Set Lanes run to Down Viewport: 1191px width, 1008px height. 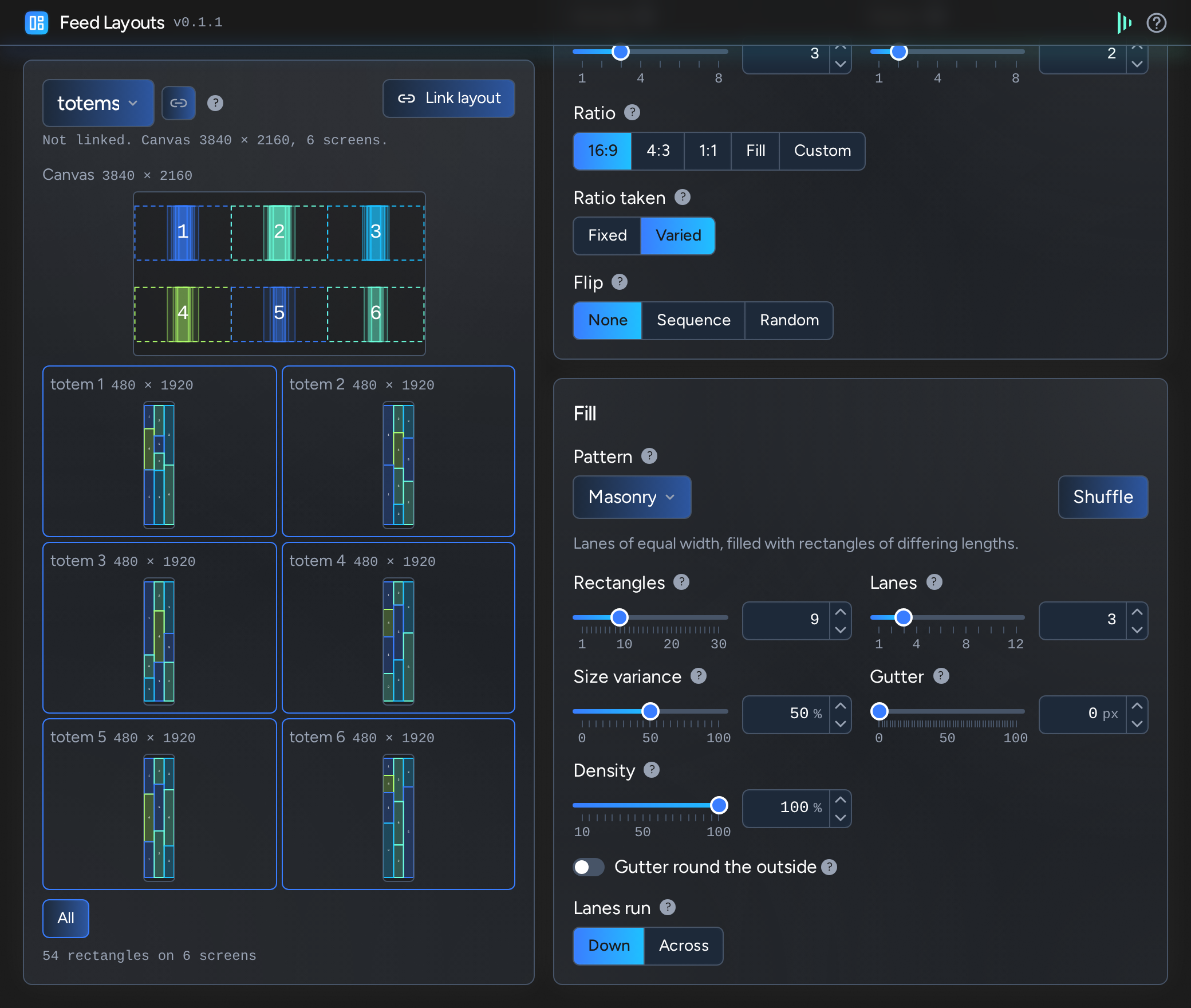pyautogui.click(x=609, y=946)
